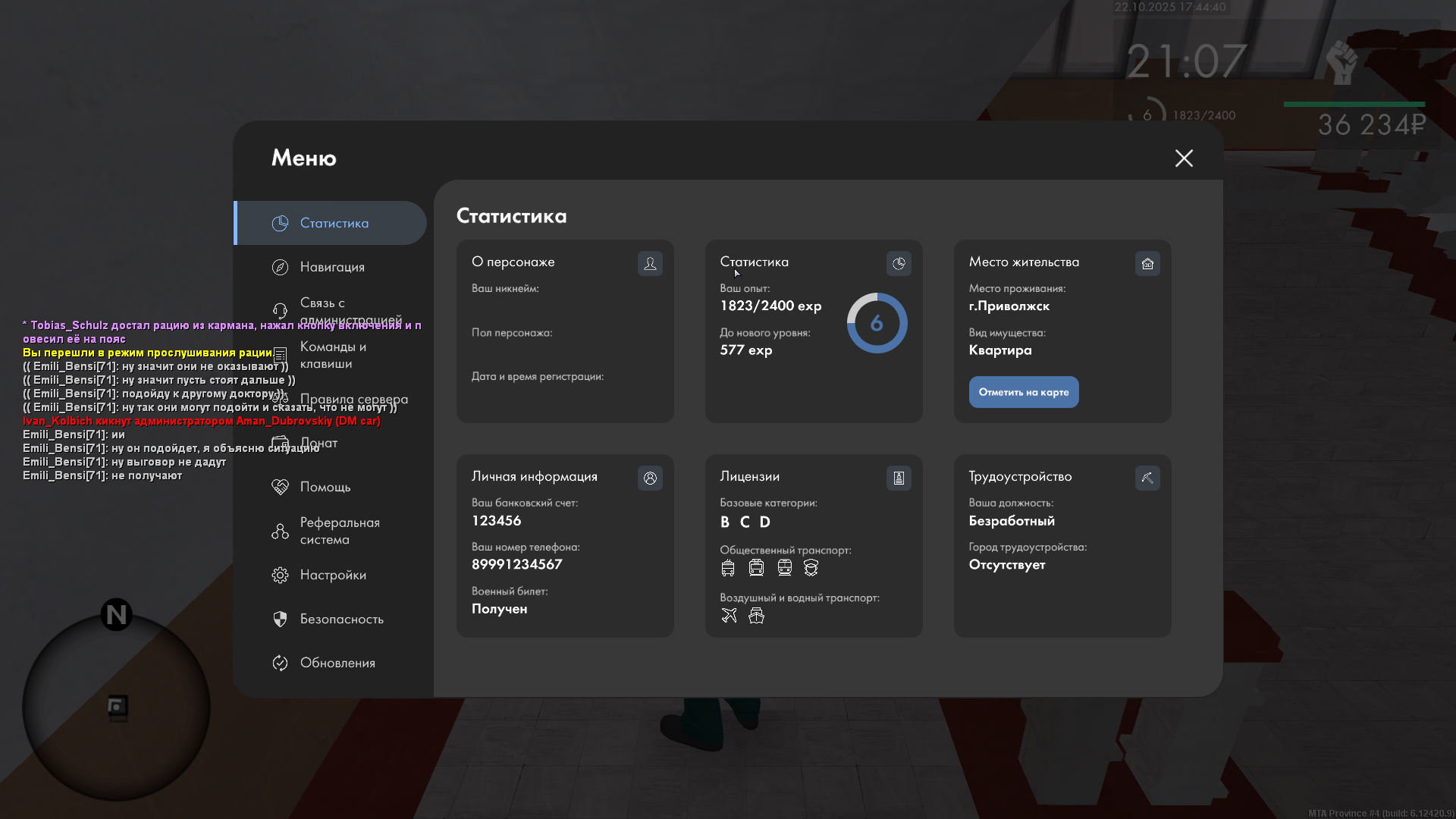Click the pickaxe icon in Трудоустройство card
The image size is (1456, 819).
pyautogui.click(x=1147, y=479)
